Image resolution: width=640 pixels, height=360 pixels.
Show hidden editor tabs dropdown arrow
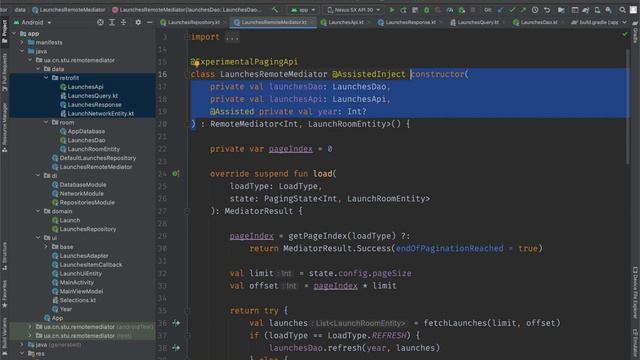coord(624,22)
